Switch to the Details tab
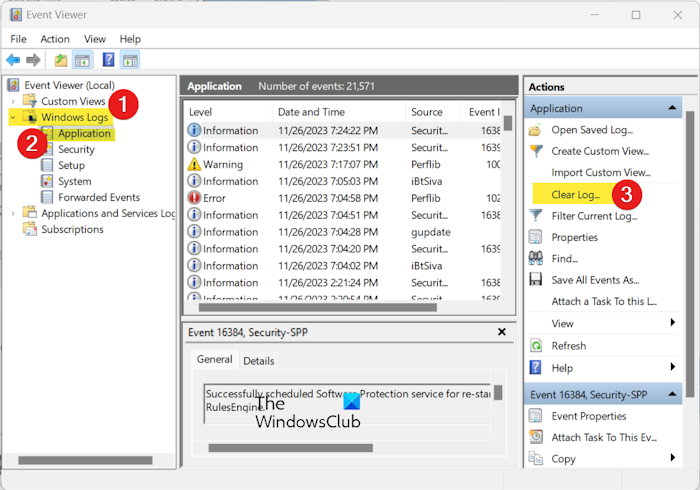This screenshot has width=700, height=490. [x=258, y=361]
